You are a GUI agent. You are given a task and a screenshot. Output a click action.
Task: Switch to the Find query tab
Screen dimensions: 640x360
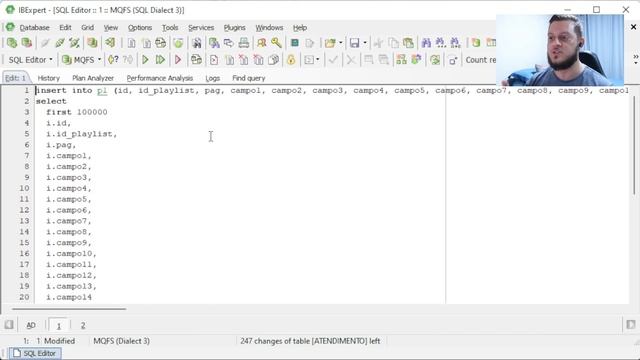[x=249, y=78]
